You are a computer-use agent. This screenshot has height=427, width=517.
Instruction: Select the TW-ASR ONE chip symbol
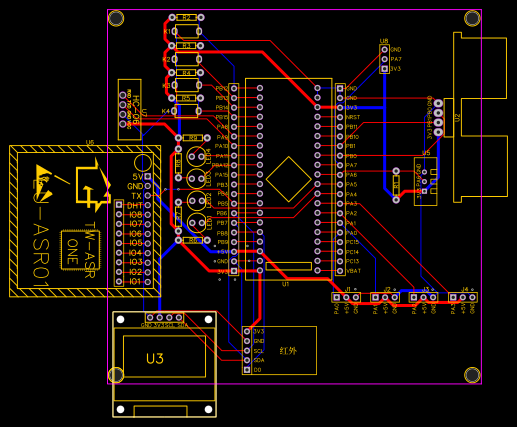(80, 250)
